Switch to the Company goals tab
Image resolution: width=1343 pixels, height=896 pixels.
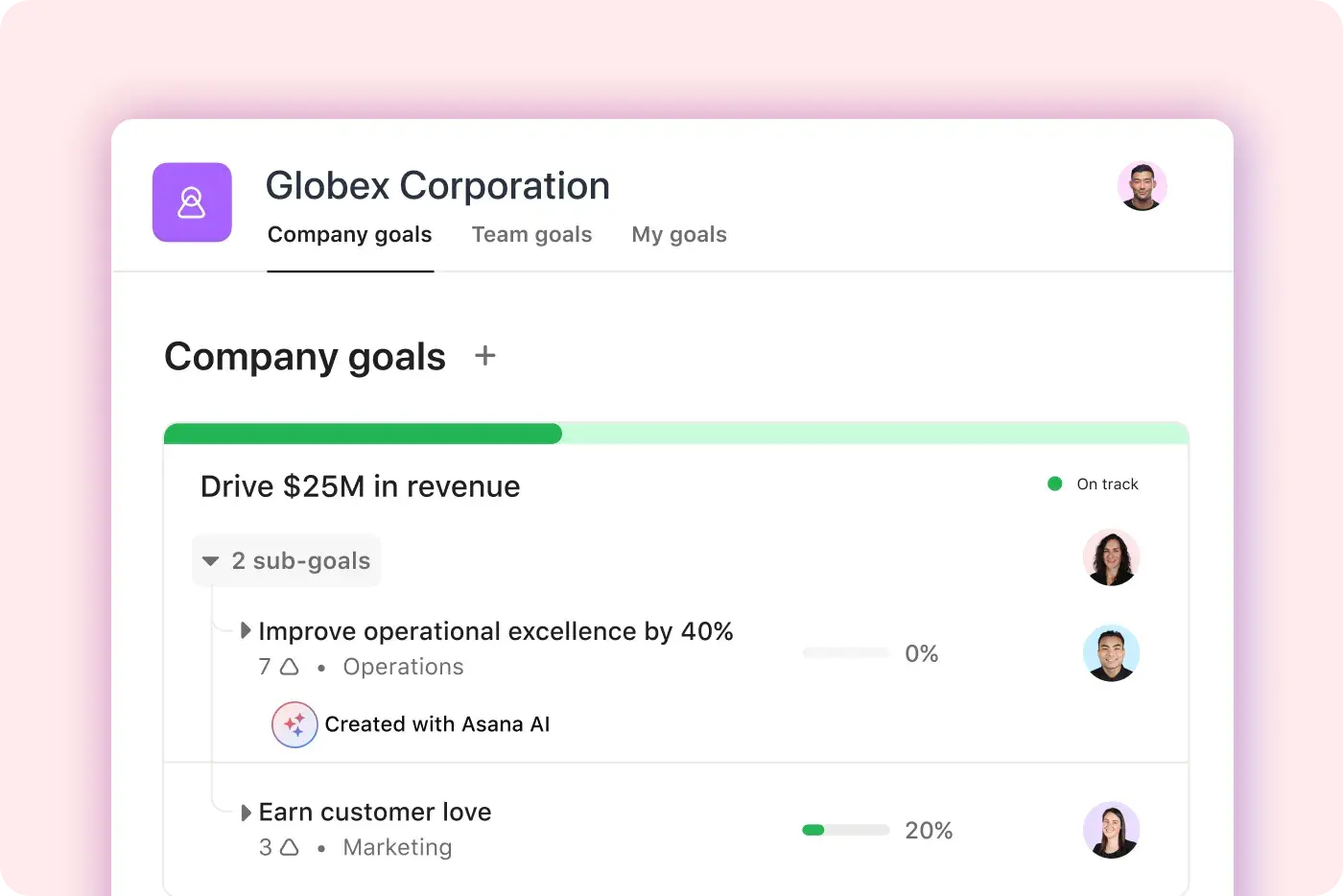tap(350, 235)
